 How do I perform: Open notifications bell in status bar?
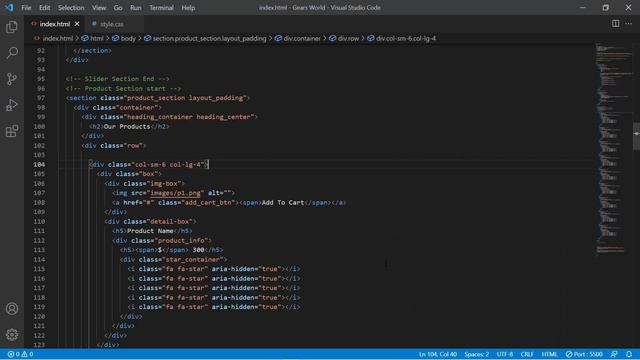(629, 354)
